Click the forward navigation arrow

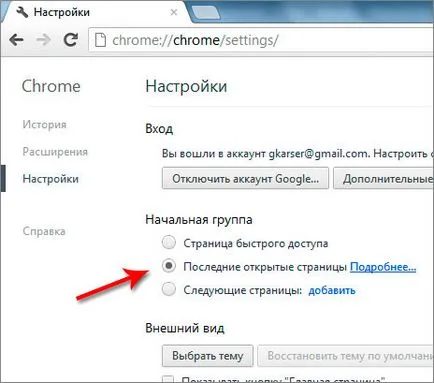click(43, 40)
